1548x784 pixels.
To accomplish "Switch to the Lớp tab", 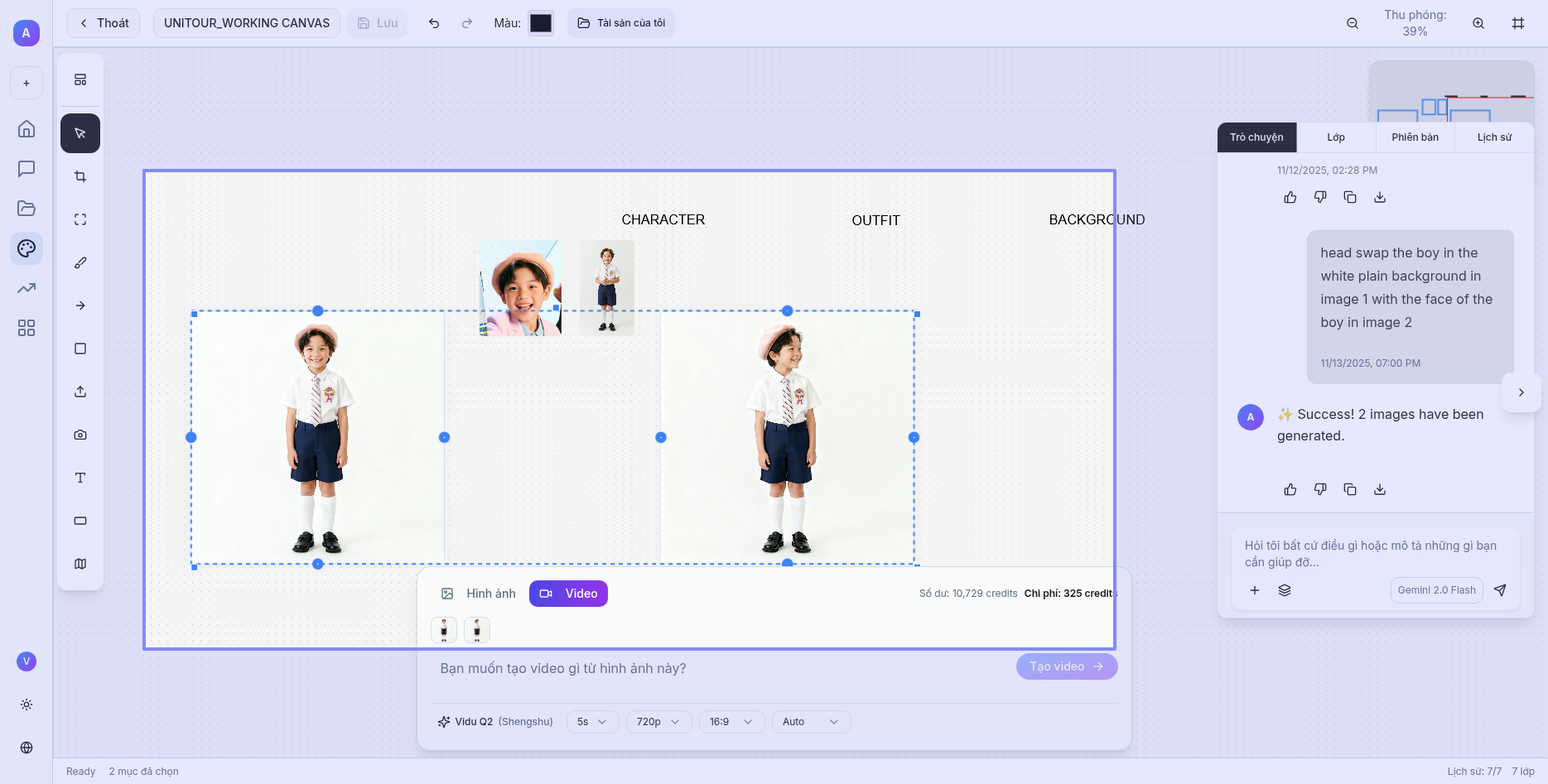I will (1336, 137).
